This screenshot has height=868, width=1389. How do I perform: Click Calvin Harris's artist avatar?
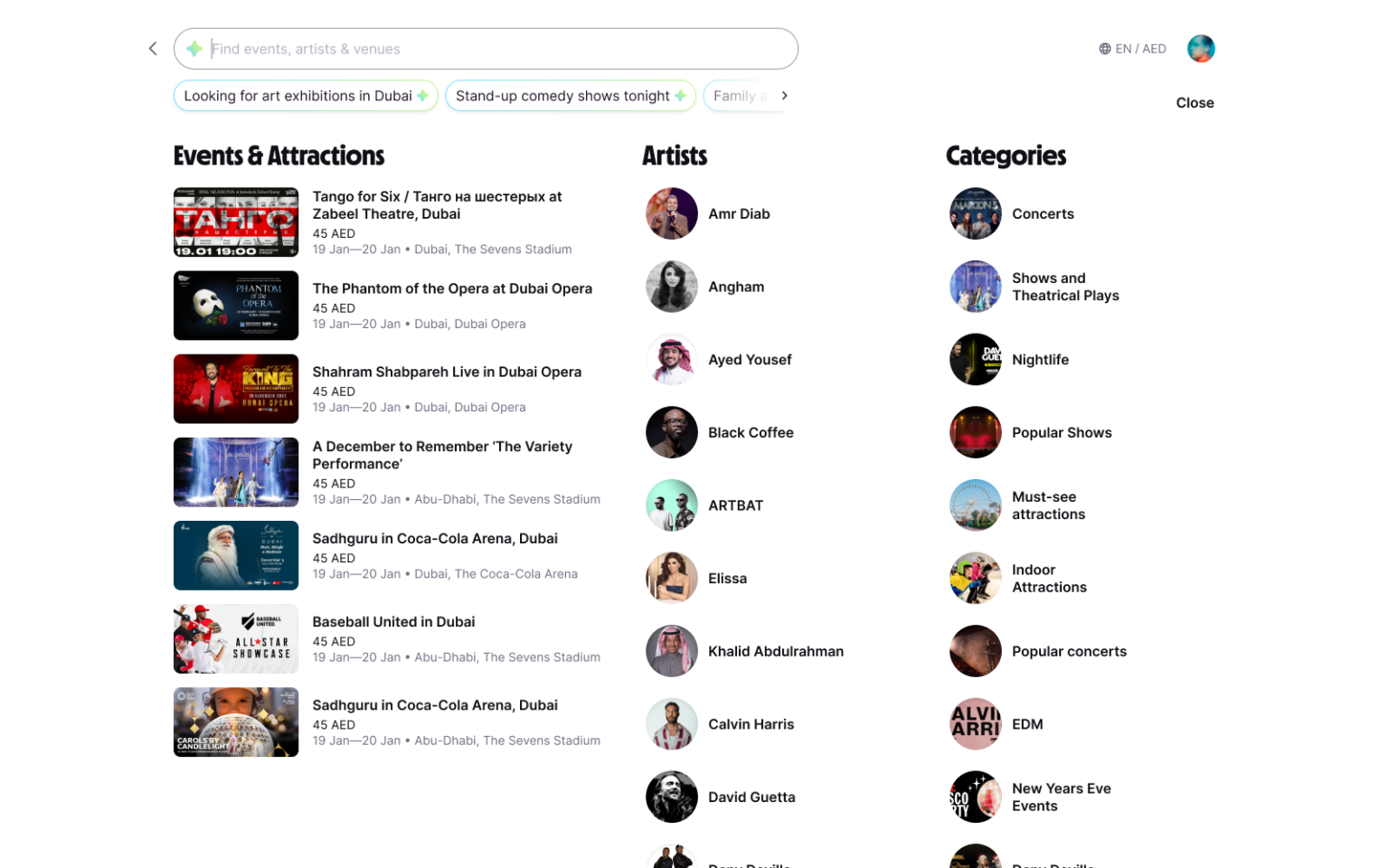coord(672,724)
